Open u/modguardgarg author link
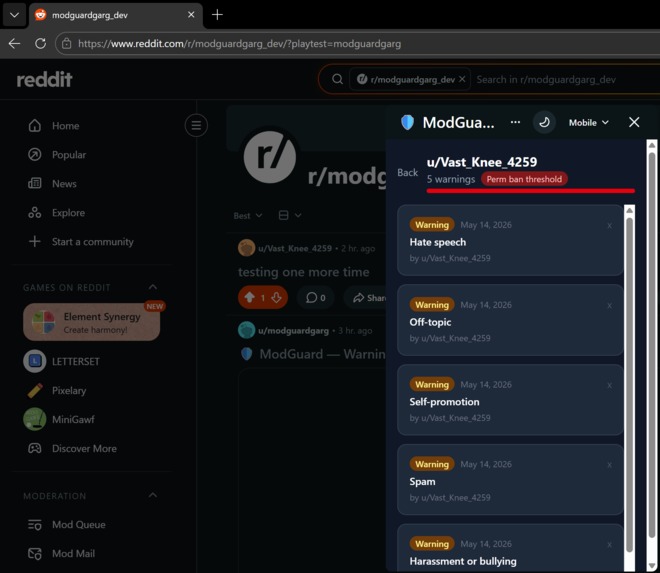Viewport: 660px width, 573px height. tap(293, 330)
